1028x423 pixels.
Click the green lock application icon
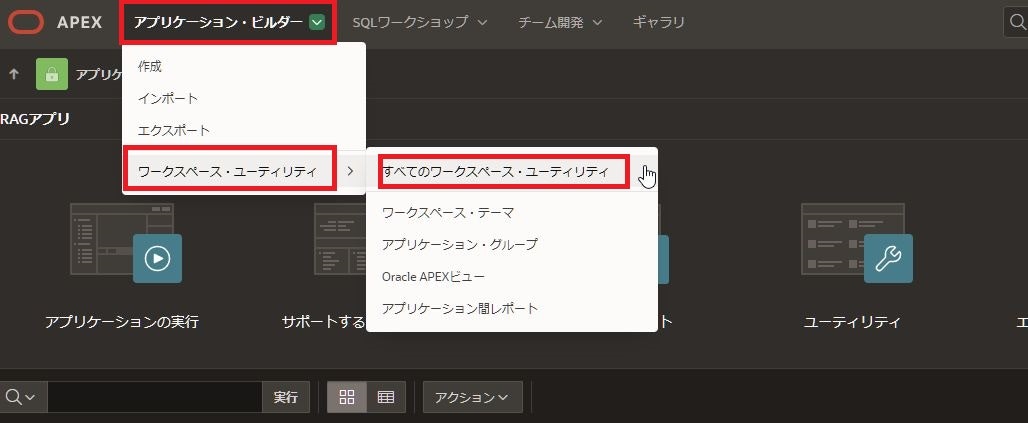pyautogui.click(x=52, y=74)
